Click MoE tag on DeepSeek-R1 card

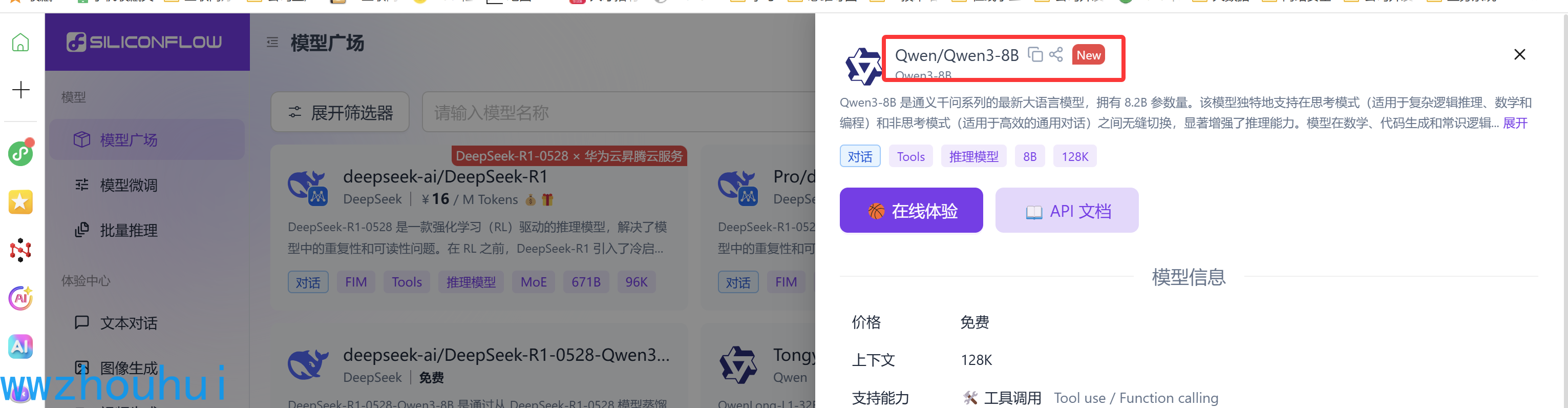coord(534,282)
